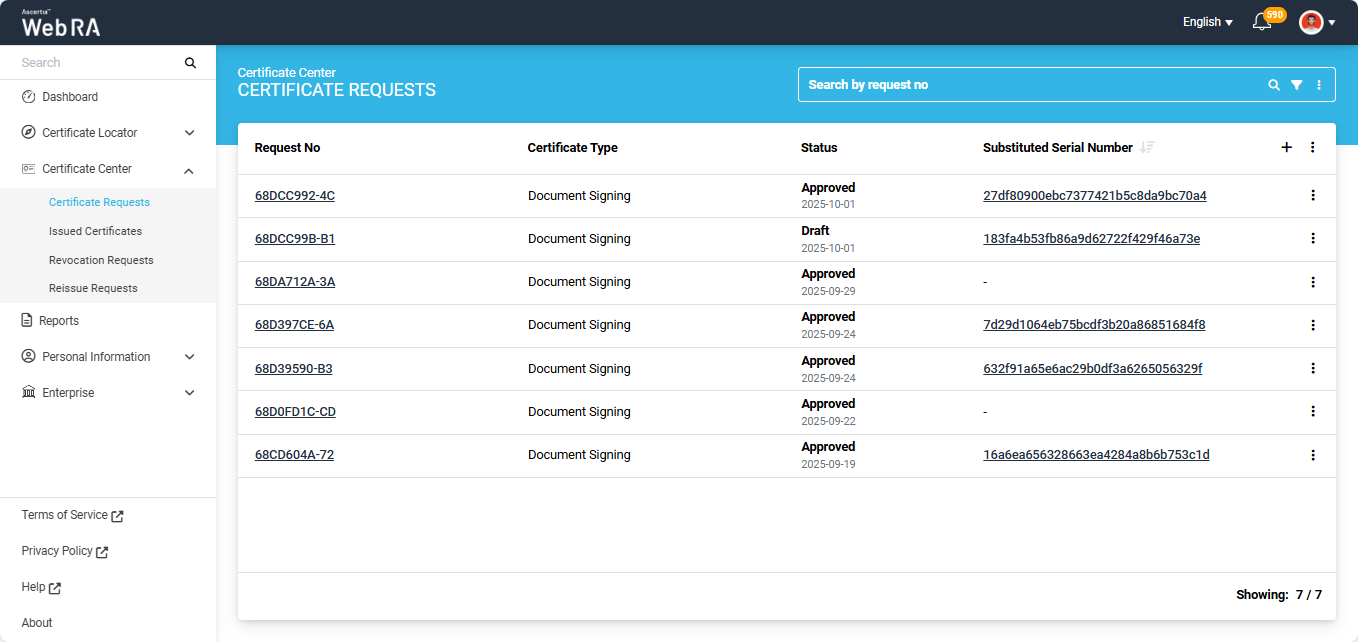Click the filter icon in search bar
Screen dimensions: 1358x642
tap(1296, 85)
